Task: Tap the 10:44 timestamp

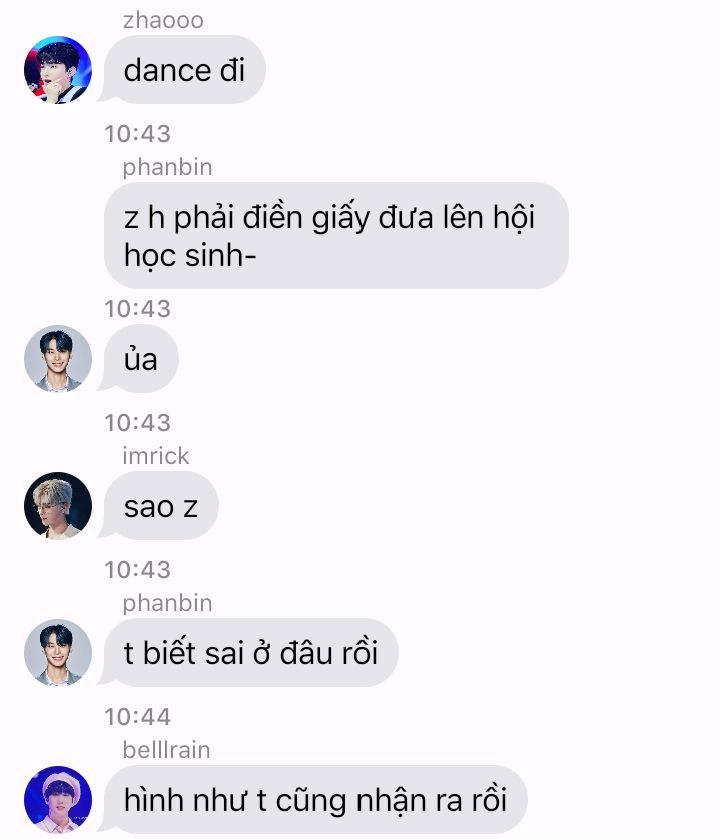Action: coord(137,717)
